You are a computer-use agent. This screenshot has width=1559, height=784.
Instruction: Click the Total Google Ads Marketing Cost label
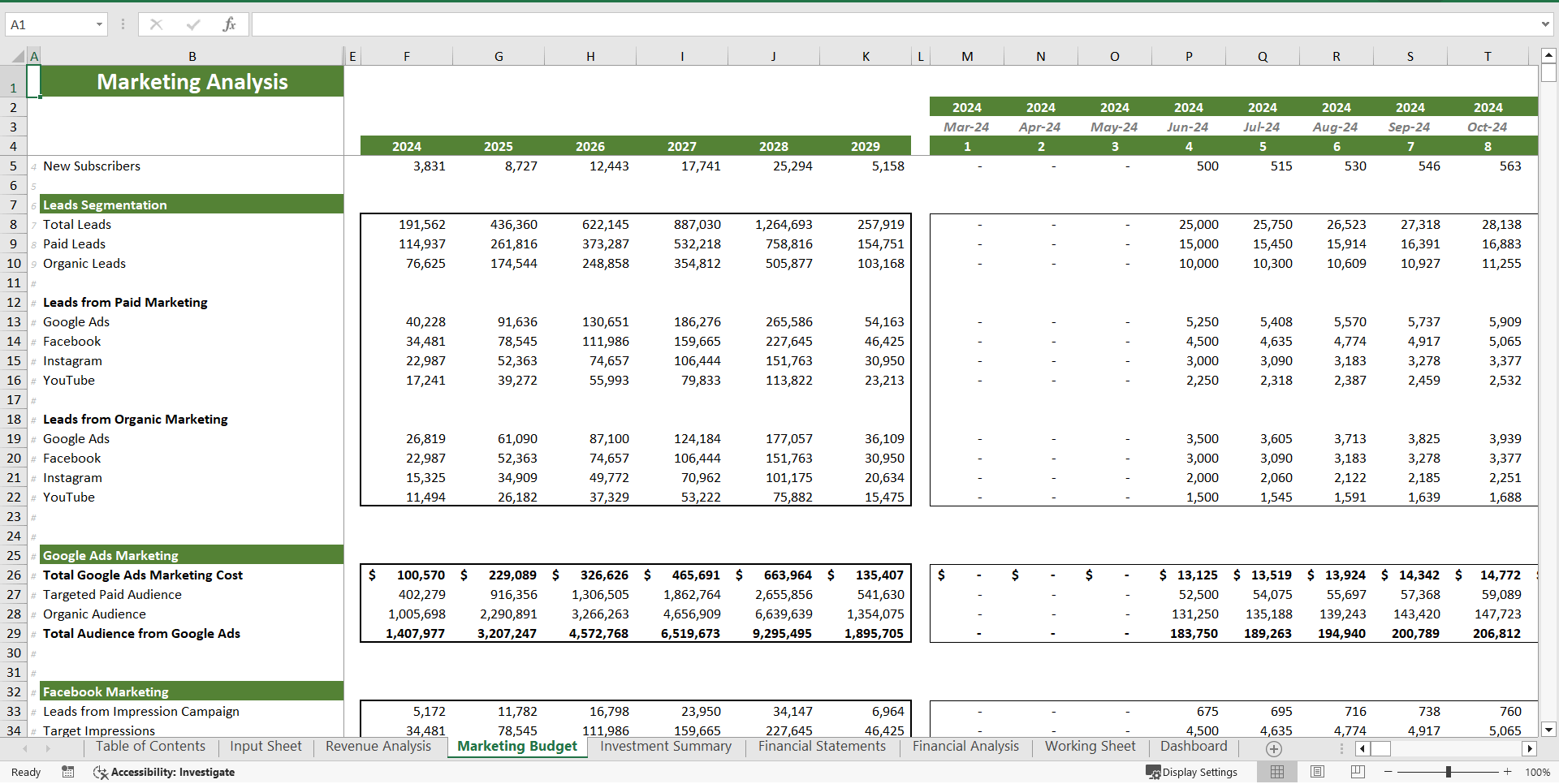pyautogui.click(x=143, y=575)
